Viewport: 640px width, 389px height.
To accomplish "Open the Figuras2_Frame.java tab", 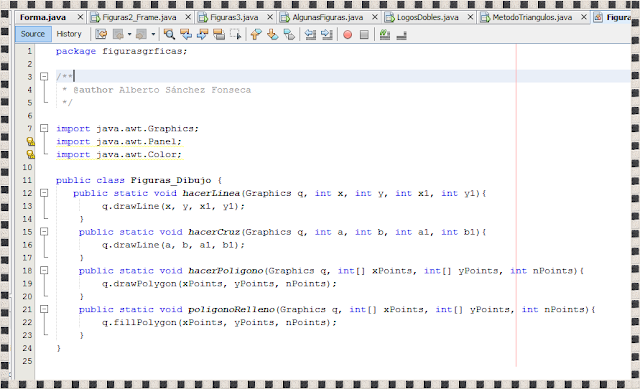I will click(139, 18).
